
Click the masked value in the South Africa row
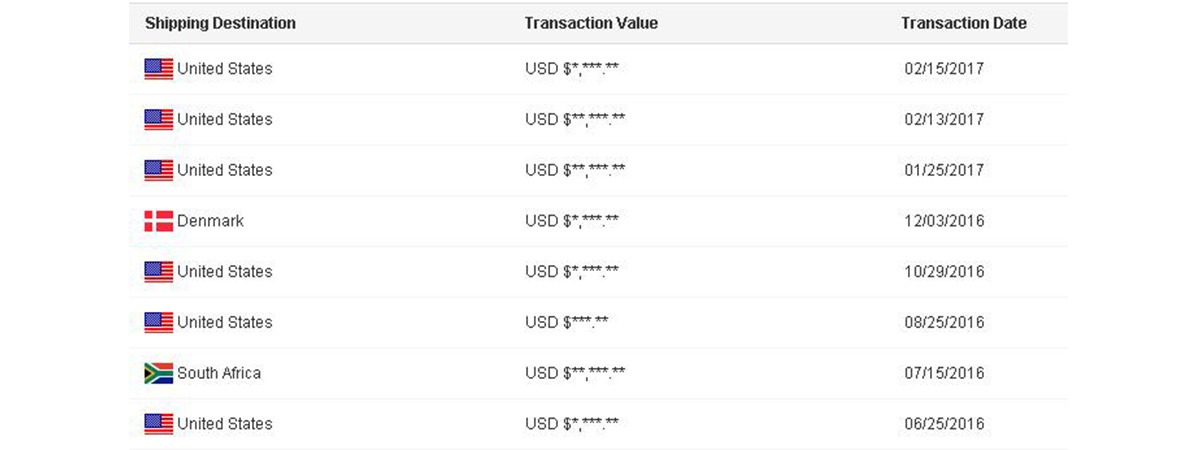[575, 373]
